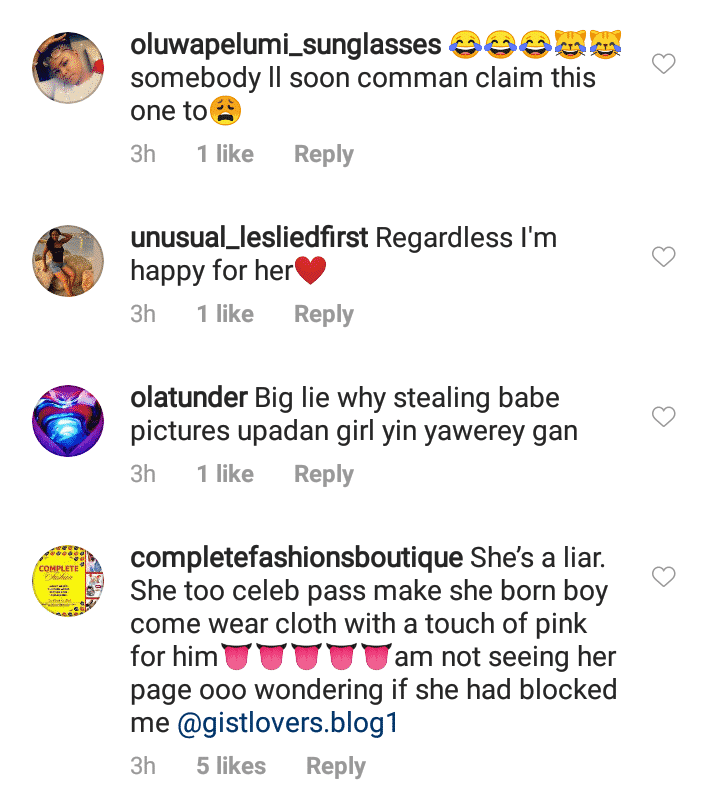Viewport: 720px width, 810px height.
Task: Show who liked olatunder's comment
Action: coord(225,474)
